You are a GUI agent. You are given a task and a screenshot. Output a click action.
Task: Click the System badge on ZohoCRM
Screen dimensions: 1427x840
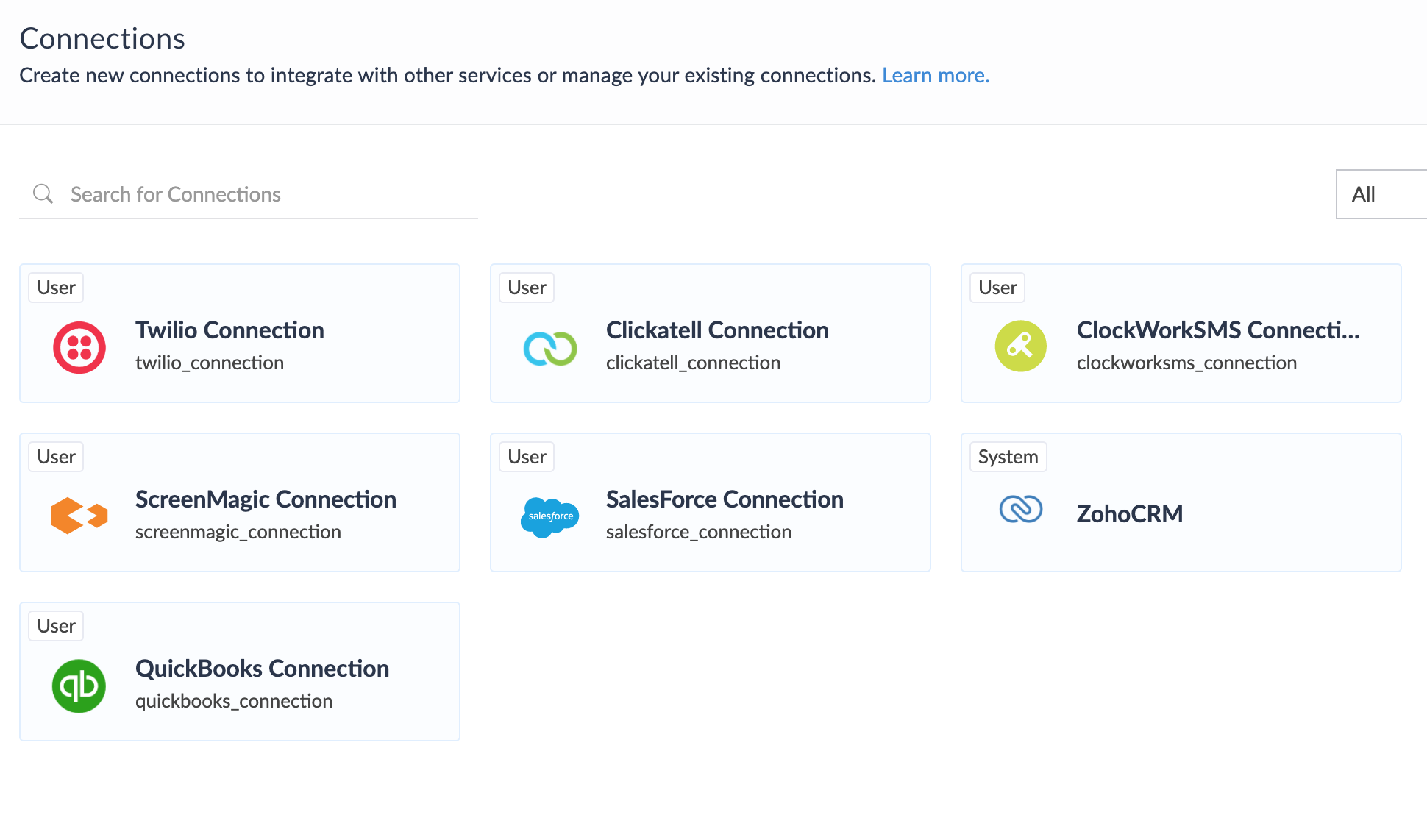click(1008, 456)
